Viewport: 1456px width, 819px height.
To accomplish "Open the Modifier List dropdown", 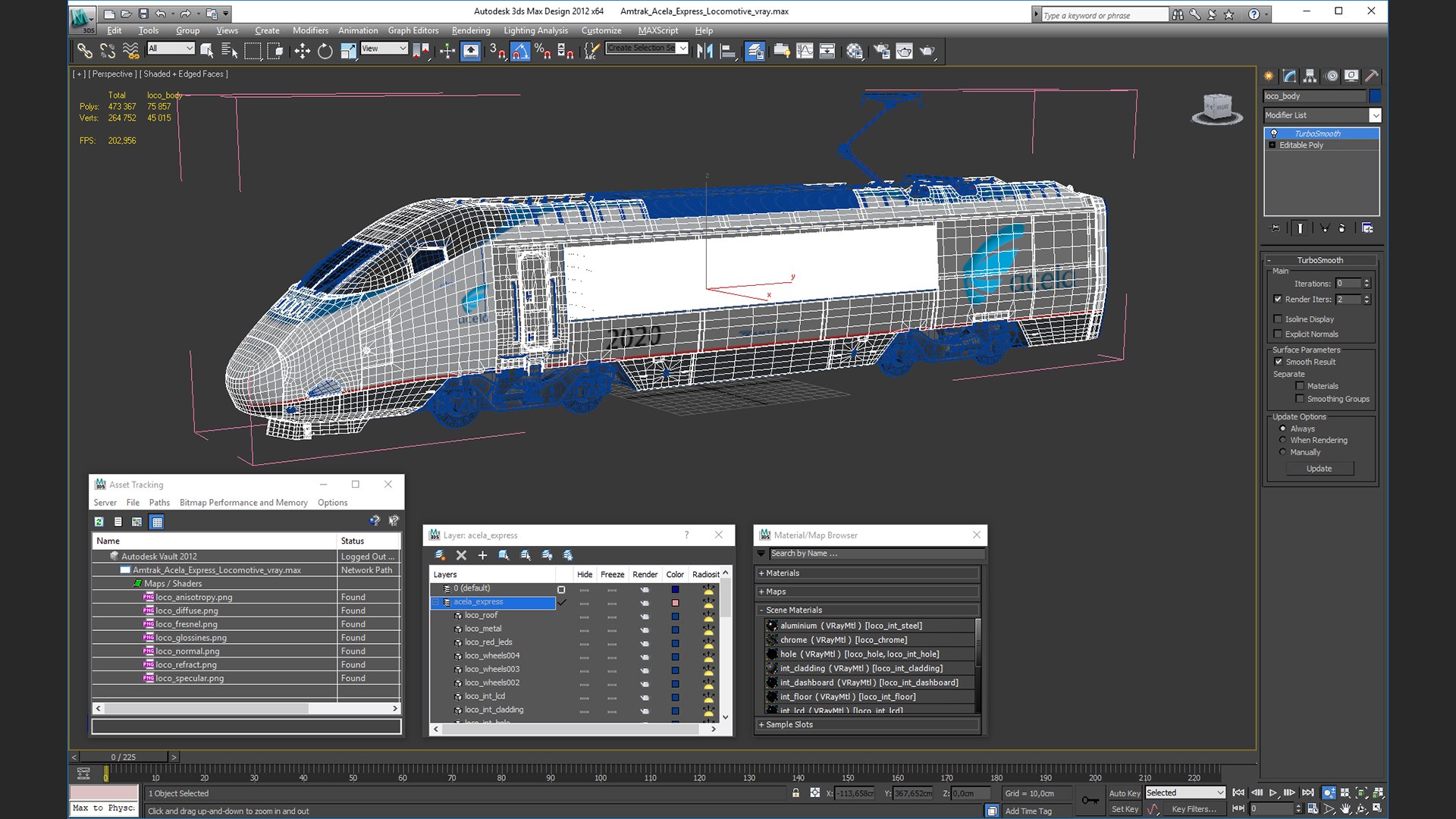I will (1322, 115).
